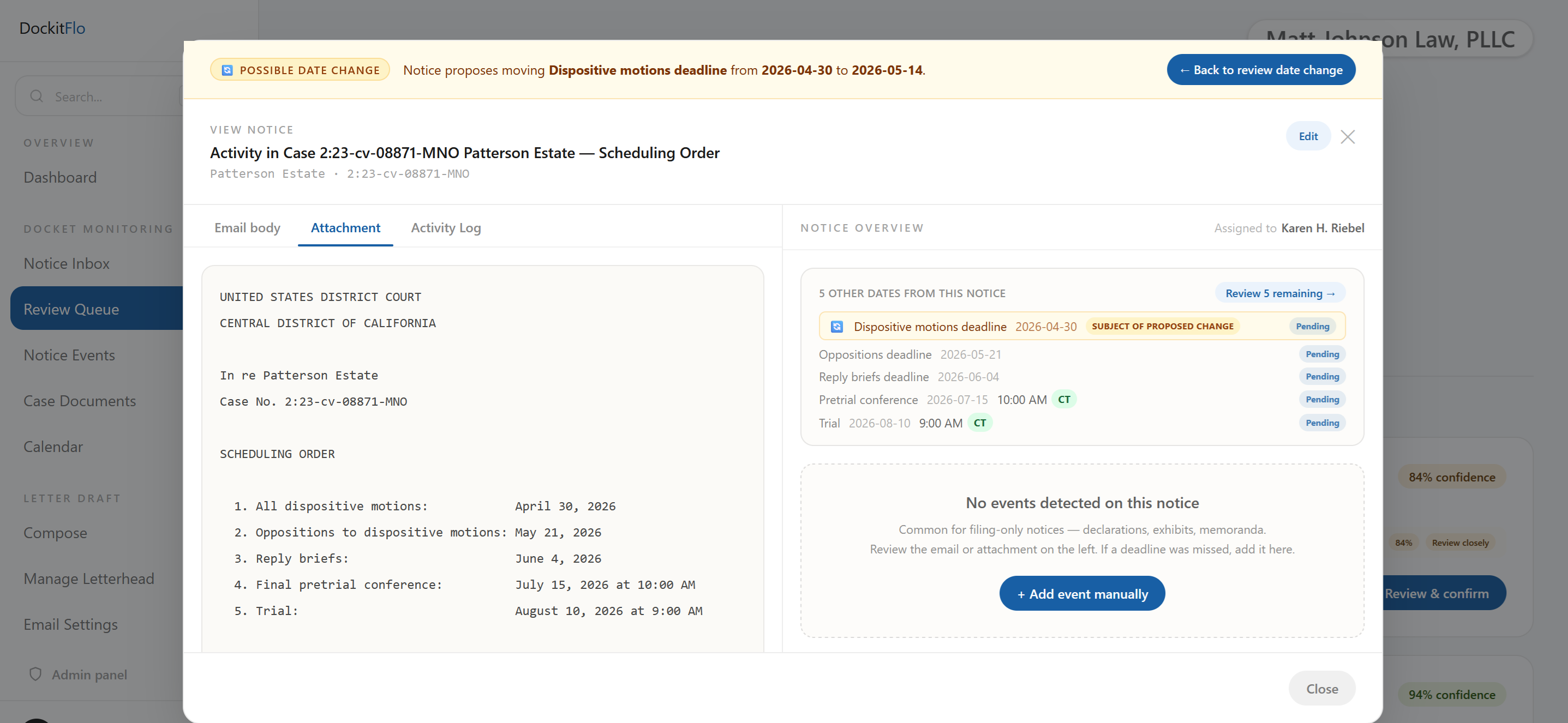The image size is (1568, 723).
Task: Click 'Trial: August 10, 2026' line in attachment
Action: tap(468, 611)
